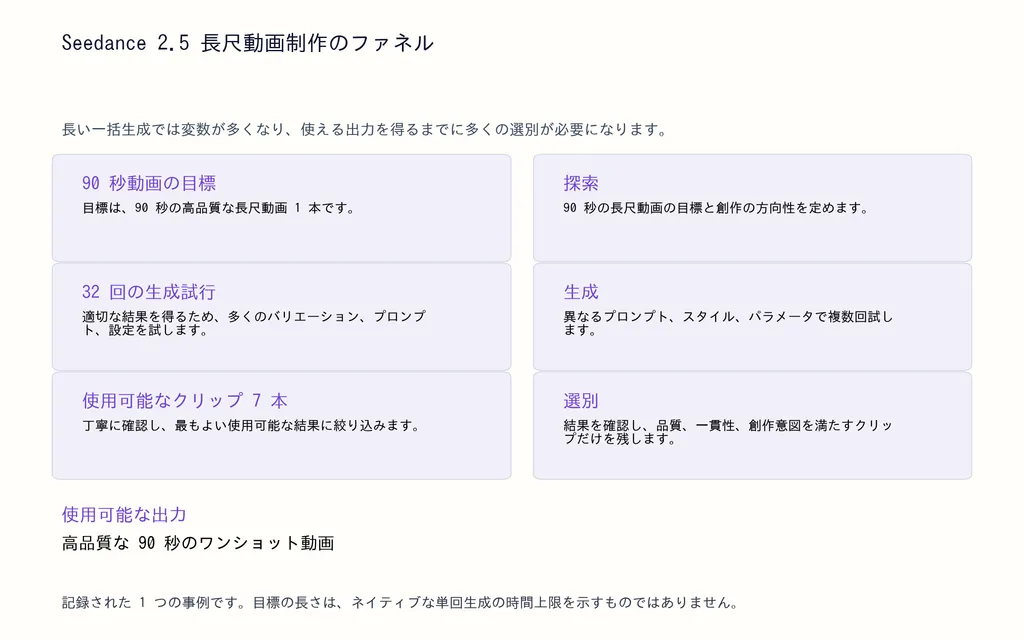Select the '90 秒動画の目標' card heading
Viewport: 1024px width, 640px height.
coord(149,183)
